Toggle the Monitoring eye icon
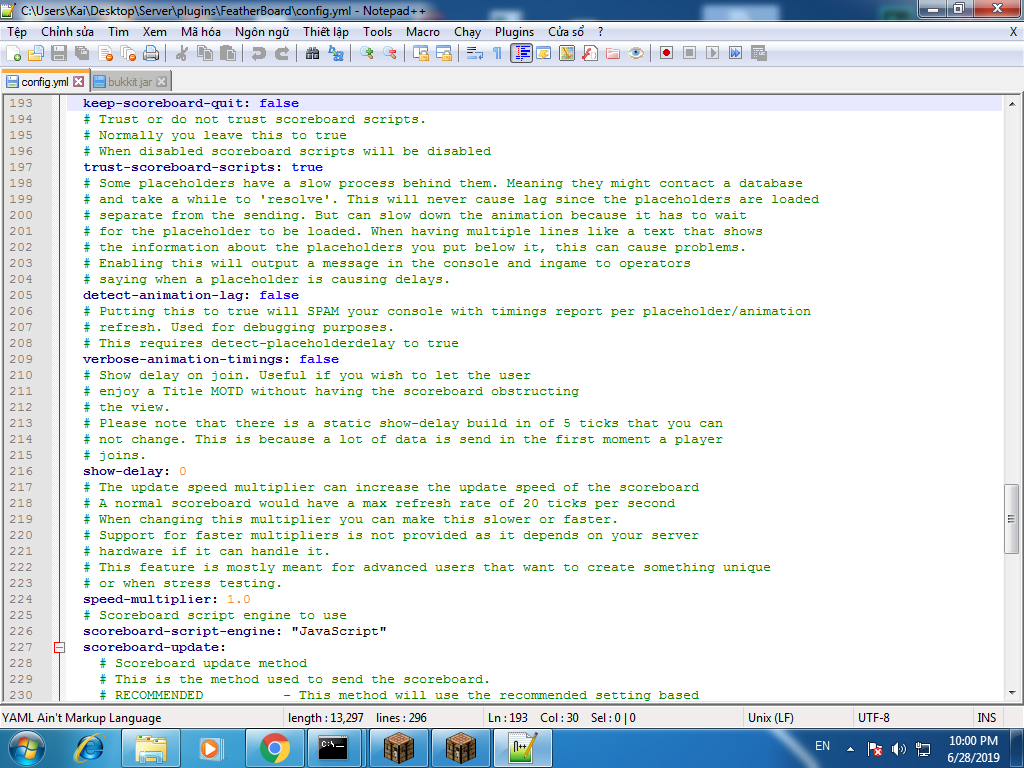 pyautogui.click(x=636, y=54)
